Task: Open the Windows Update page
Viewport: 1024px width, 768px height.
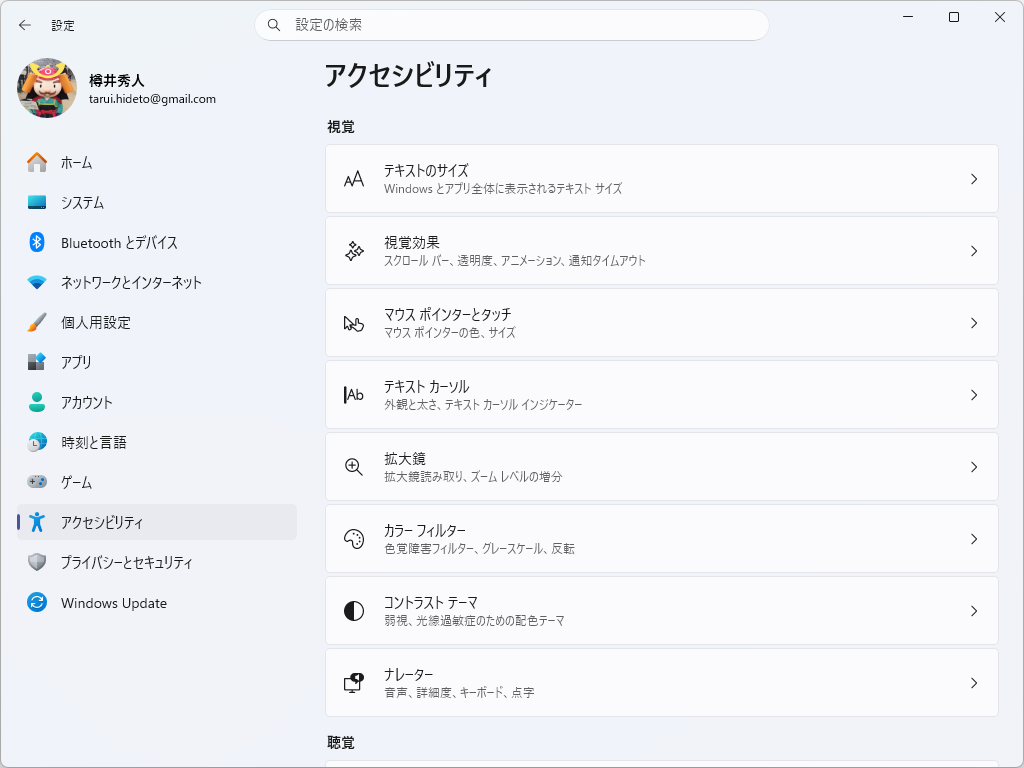Action: [x=157, y=602]
